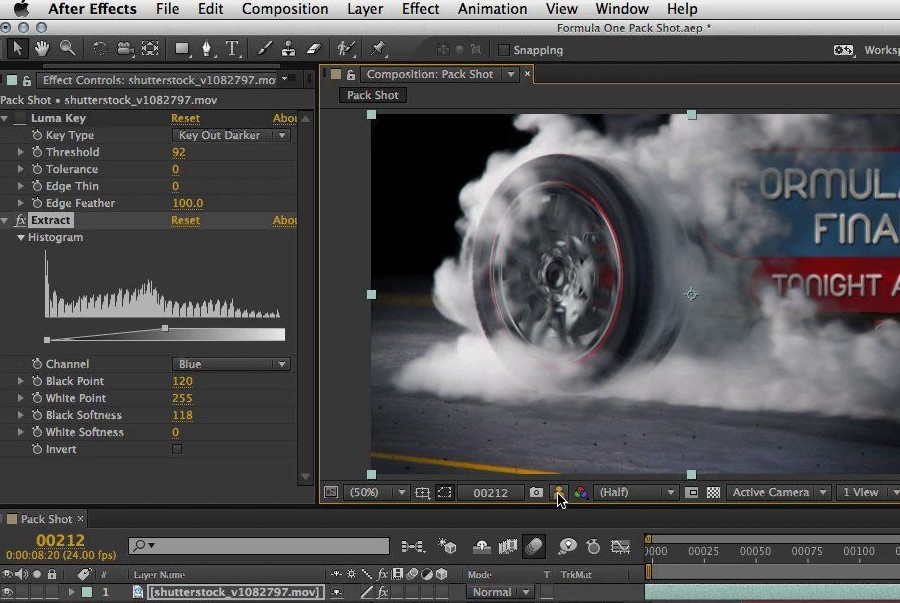Select the Eraser tool
900x603 pixels.
coord(313,48)
